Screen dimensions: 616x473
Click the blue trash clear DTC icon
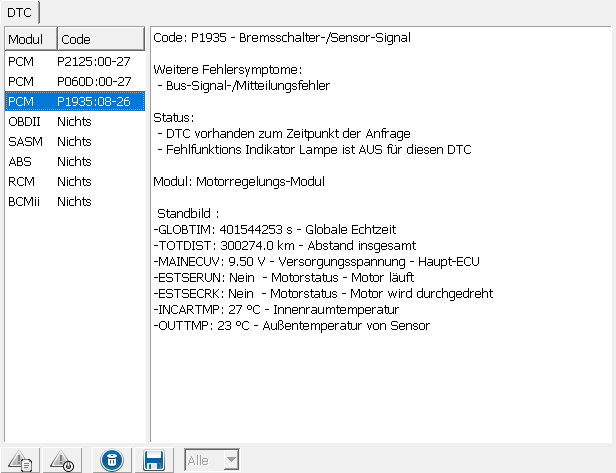(112, 460)
